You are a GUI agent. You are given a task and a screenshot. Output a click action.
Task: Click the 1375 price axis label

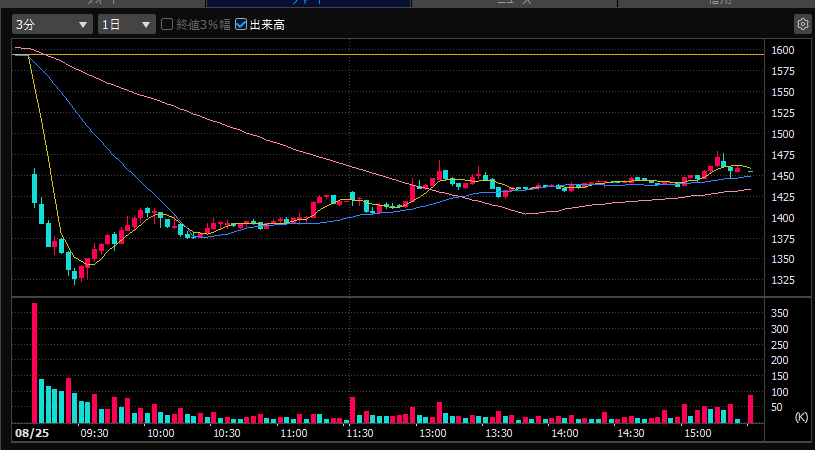pos(783,239)
